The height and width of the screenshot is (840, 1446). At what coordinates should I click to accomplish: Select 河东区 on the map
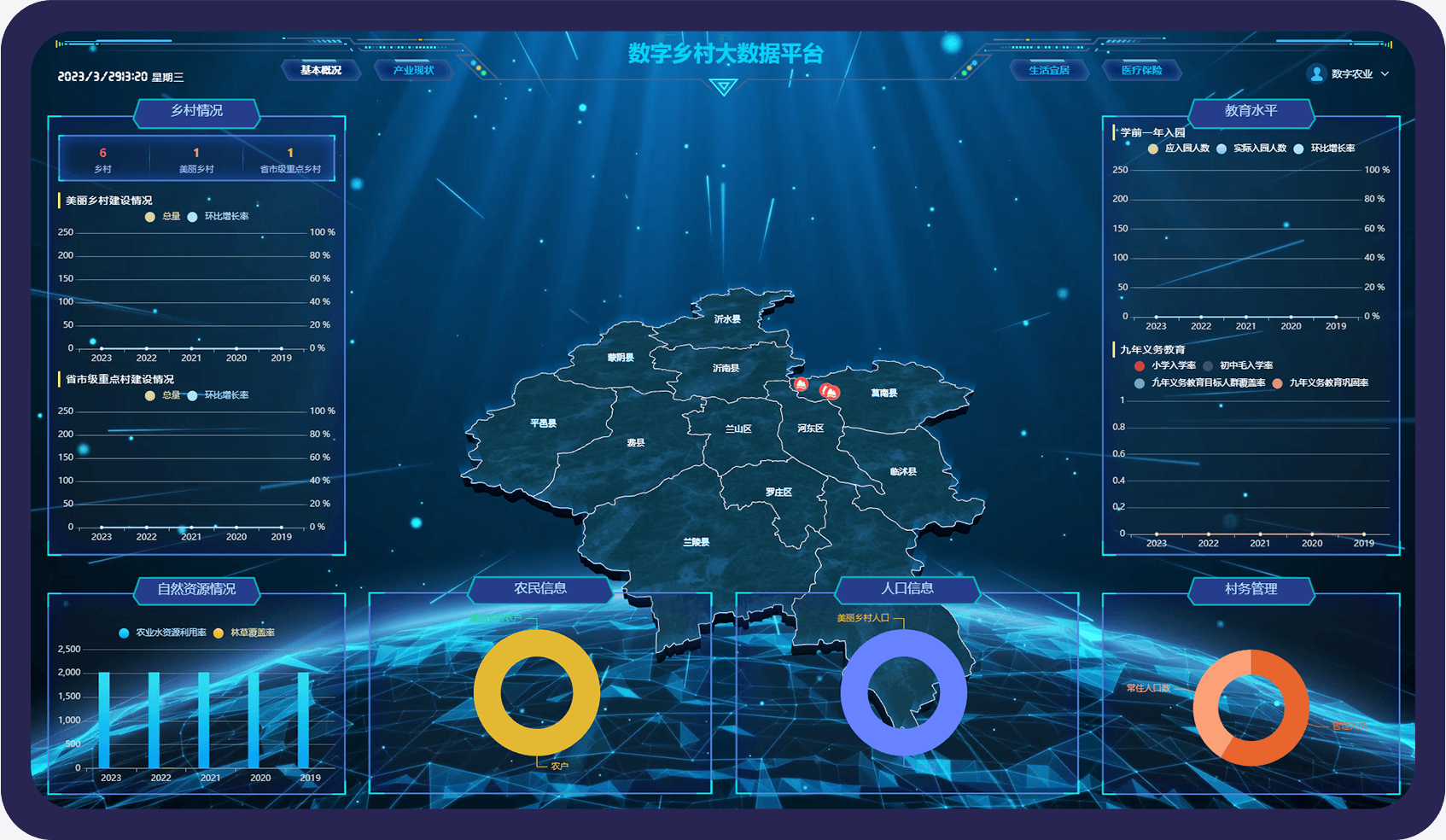coord(811,429)
